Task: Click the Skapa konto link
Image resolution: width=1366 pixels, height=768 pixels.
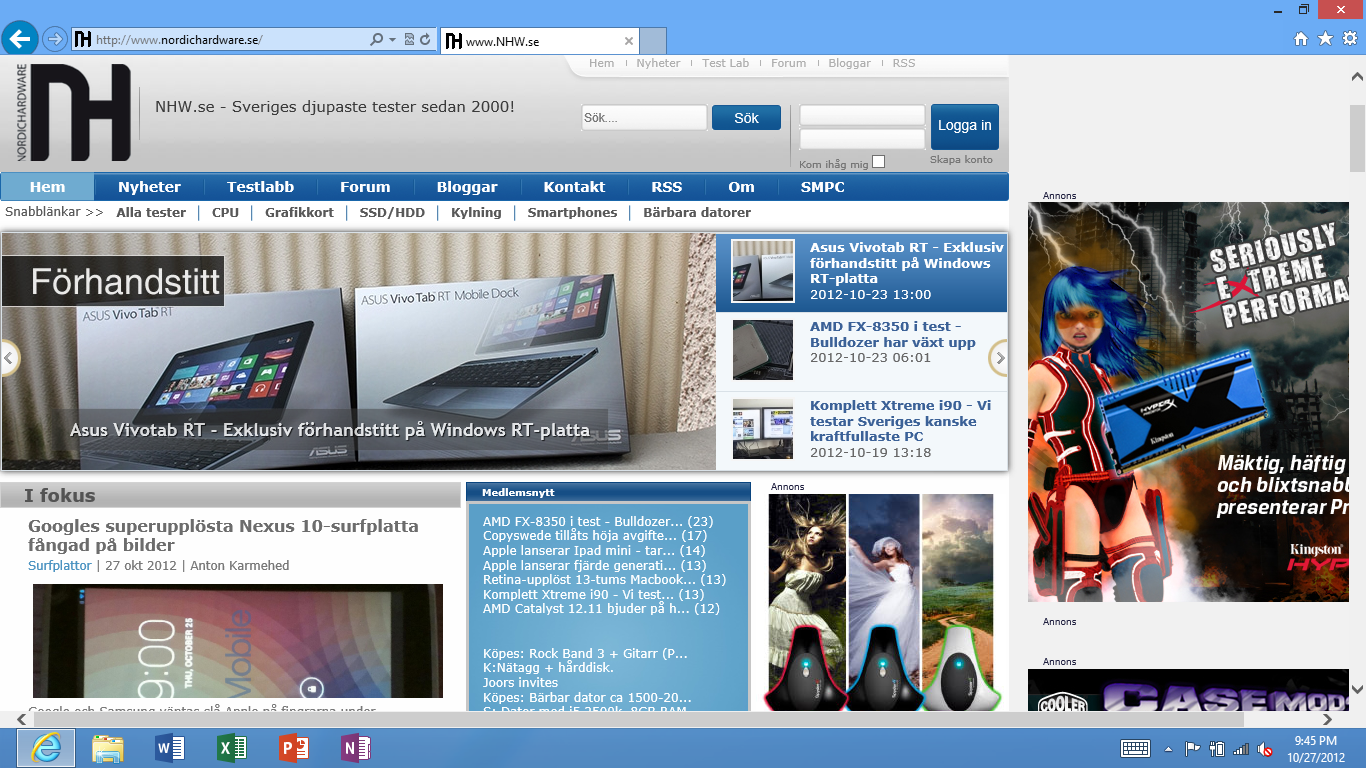Action: 961,160
